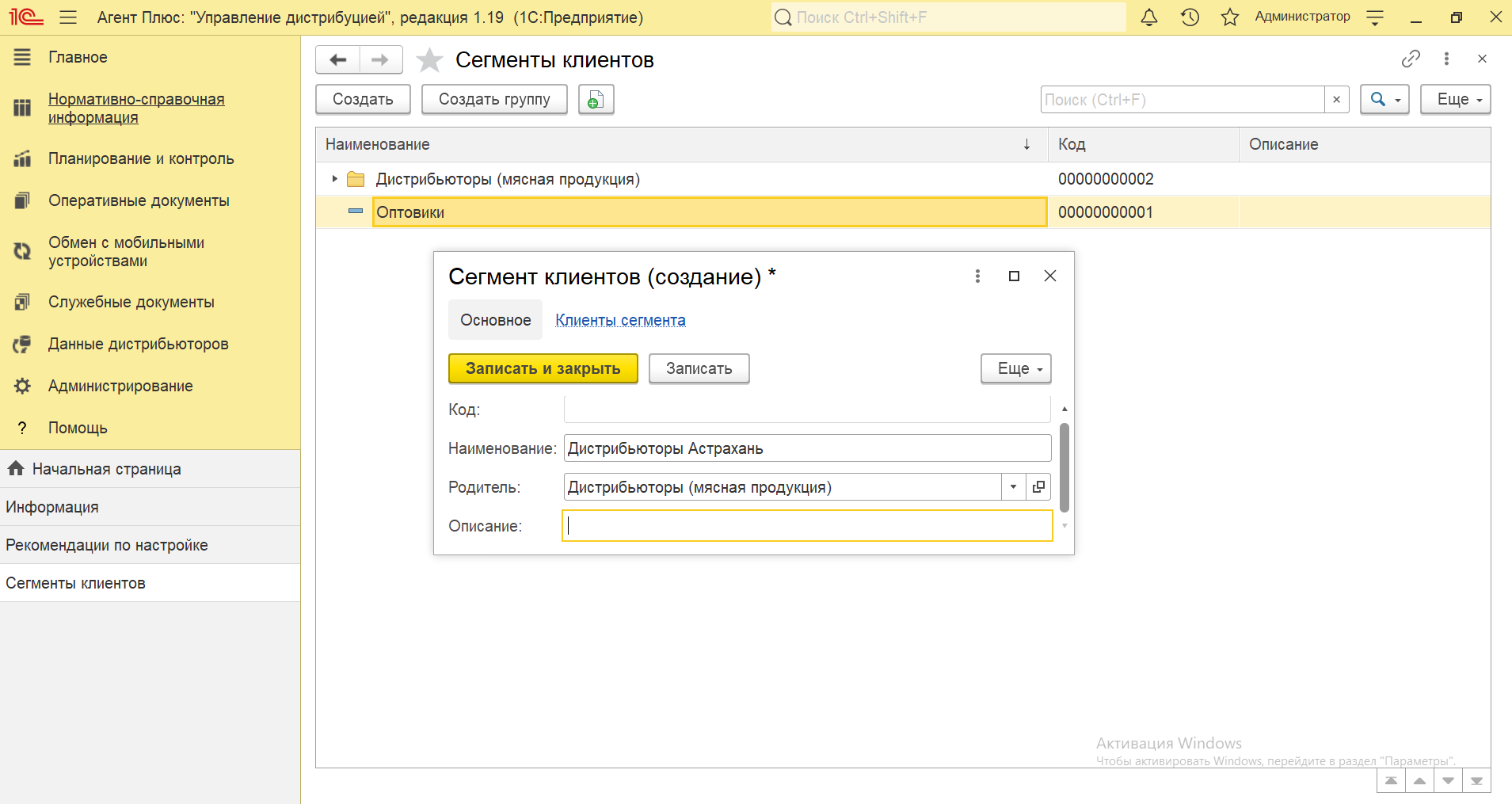Open the history clock icon

[x=1190, y=17]
